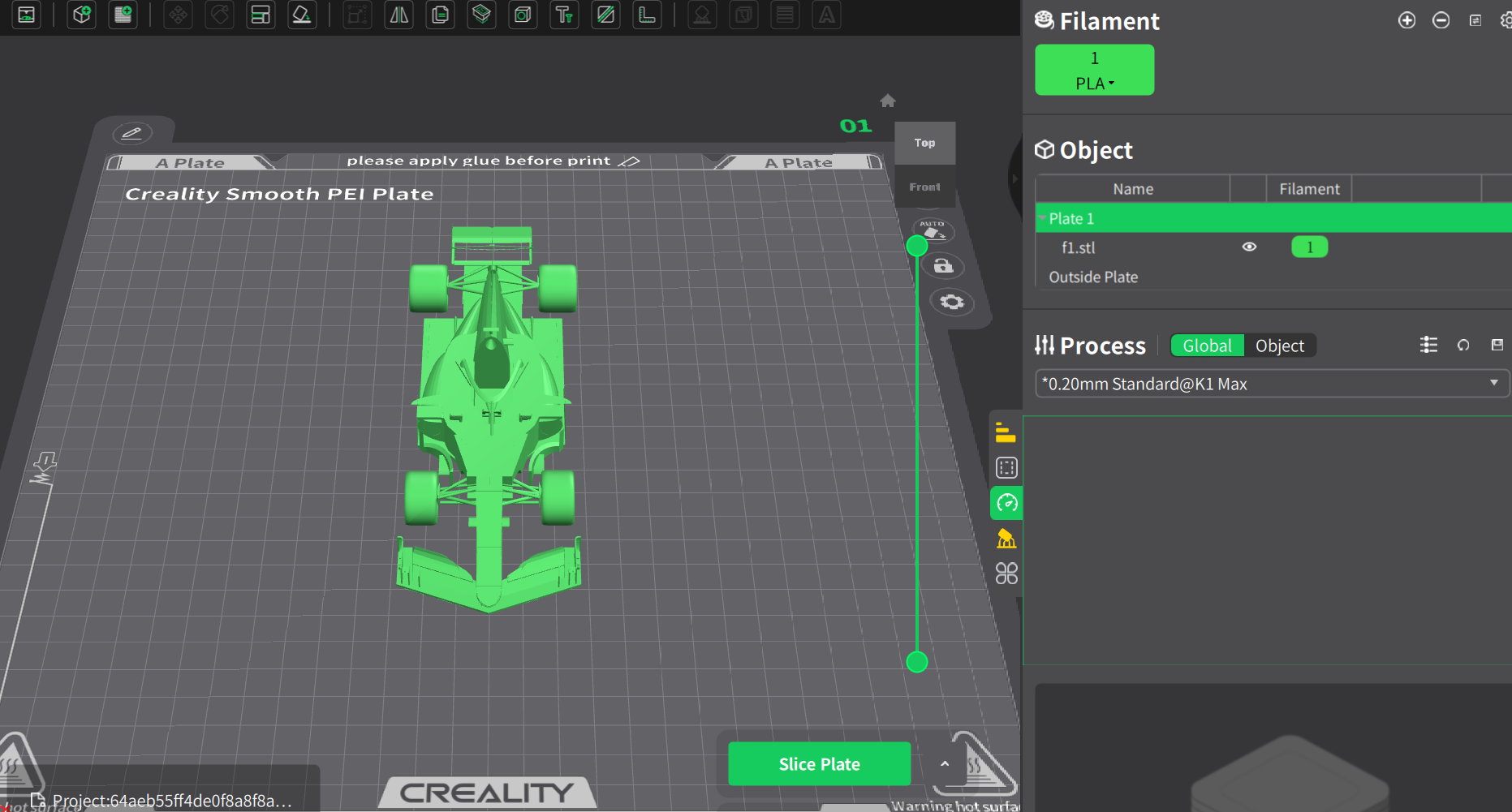Click the plate settings gear icon
The width and height of the screenshot is (1512, 812).
pos(951,303)
